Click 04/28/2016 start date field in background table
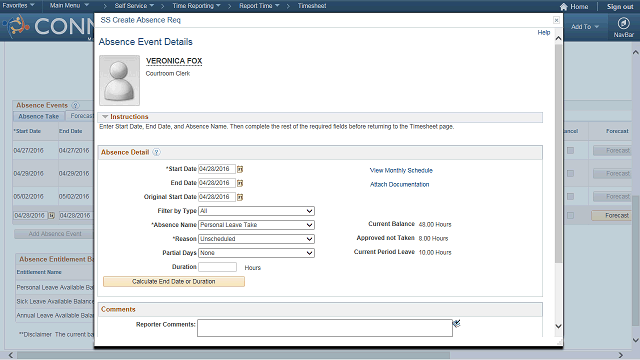640x360 pixels. click(x=30, y=215)
